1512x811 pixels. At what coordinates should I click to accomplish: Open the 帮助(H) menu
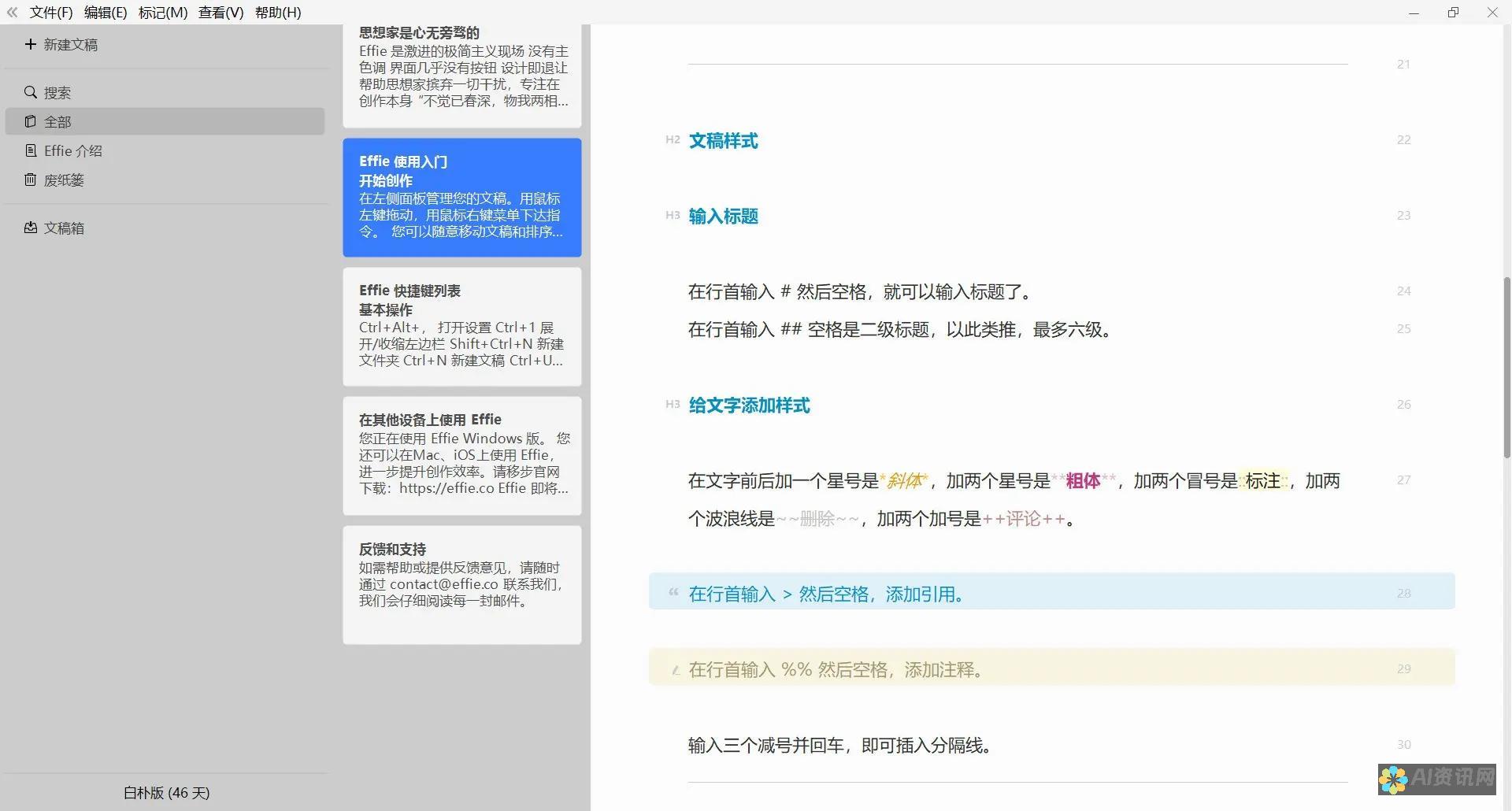278,13
